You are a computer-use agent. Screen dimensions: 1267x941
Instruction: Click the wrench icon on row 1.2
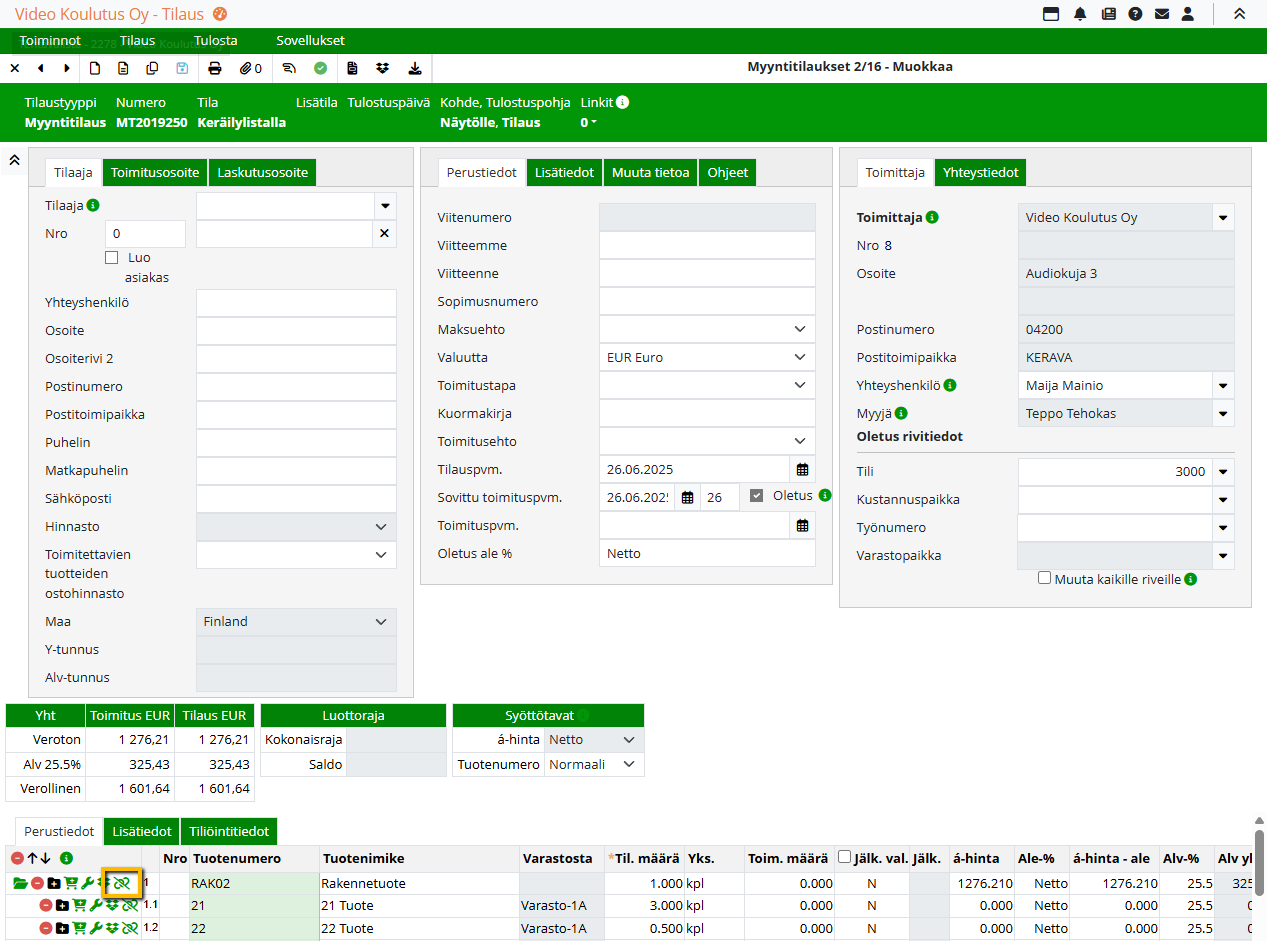96,928
